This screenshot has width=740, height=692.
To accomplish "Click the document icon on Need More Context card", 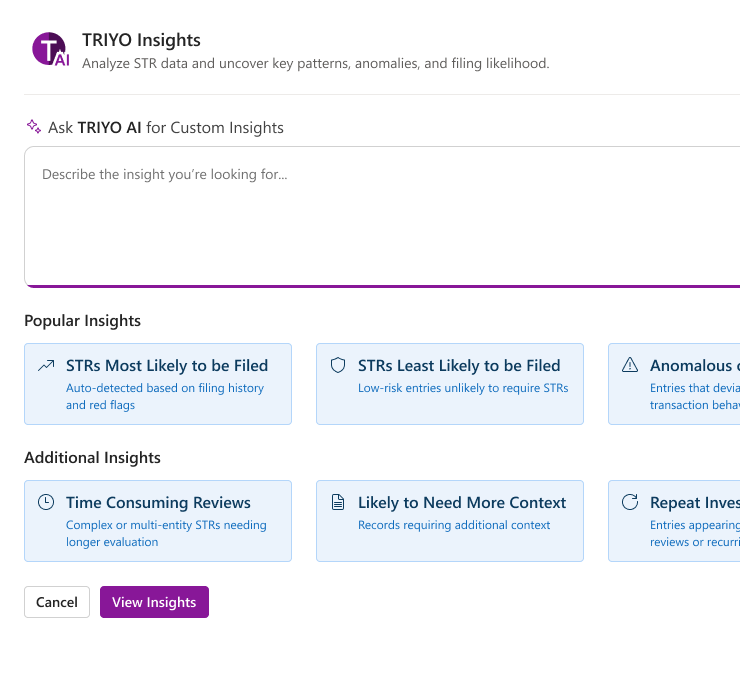I will [x=338, y=503].
